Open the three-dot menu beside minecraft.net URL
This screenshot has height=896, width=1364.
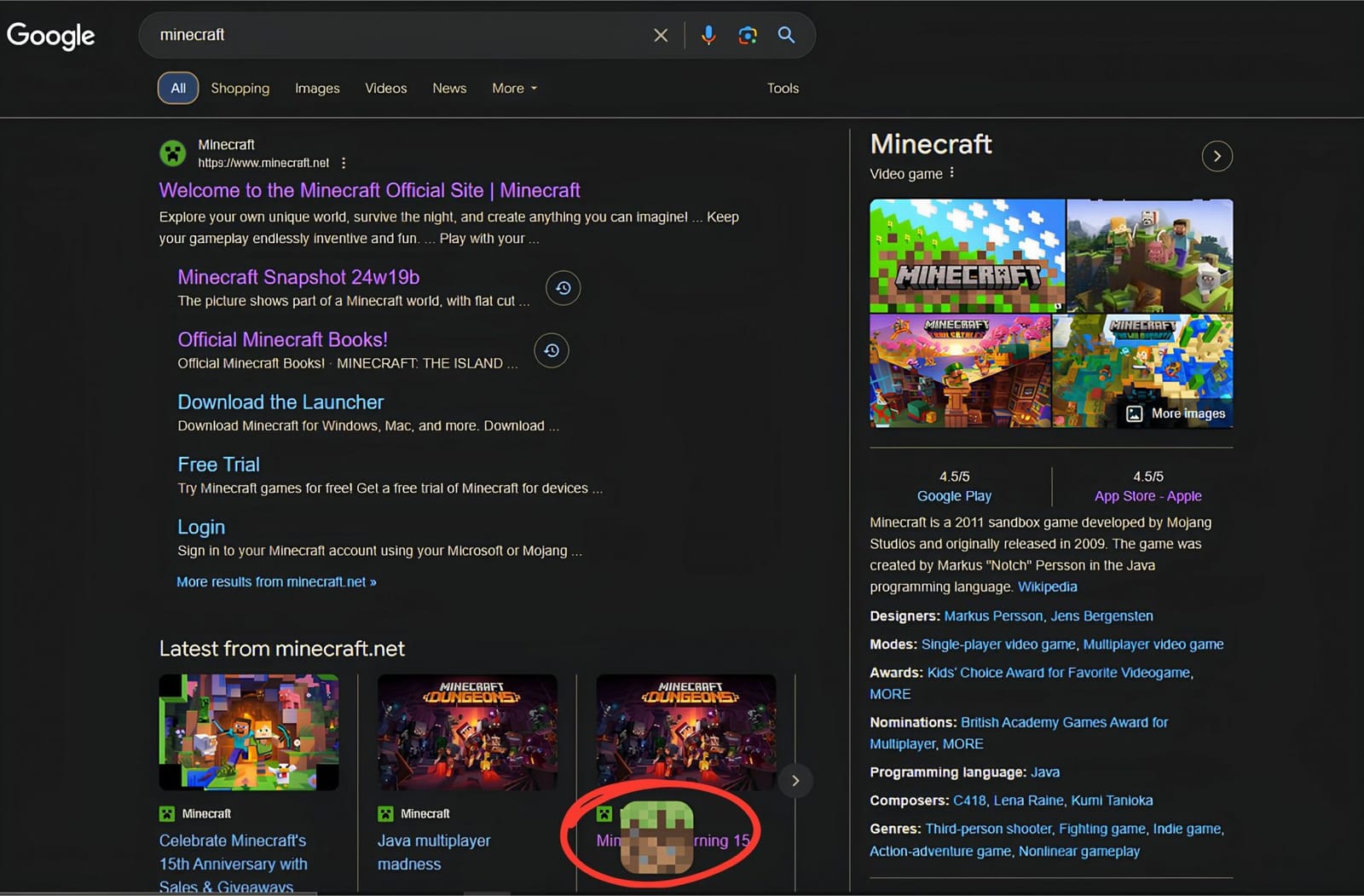click(x=344, y=162)
